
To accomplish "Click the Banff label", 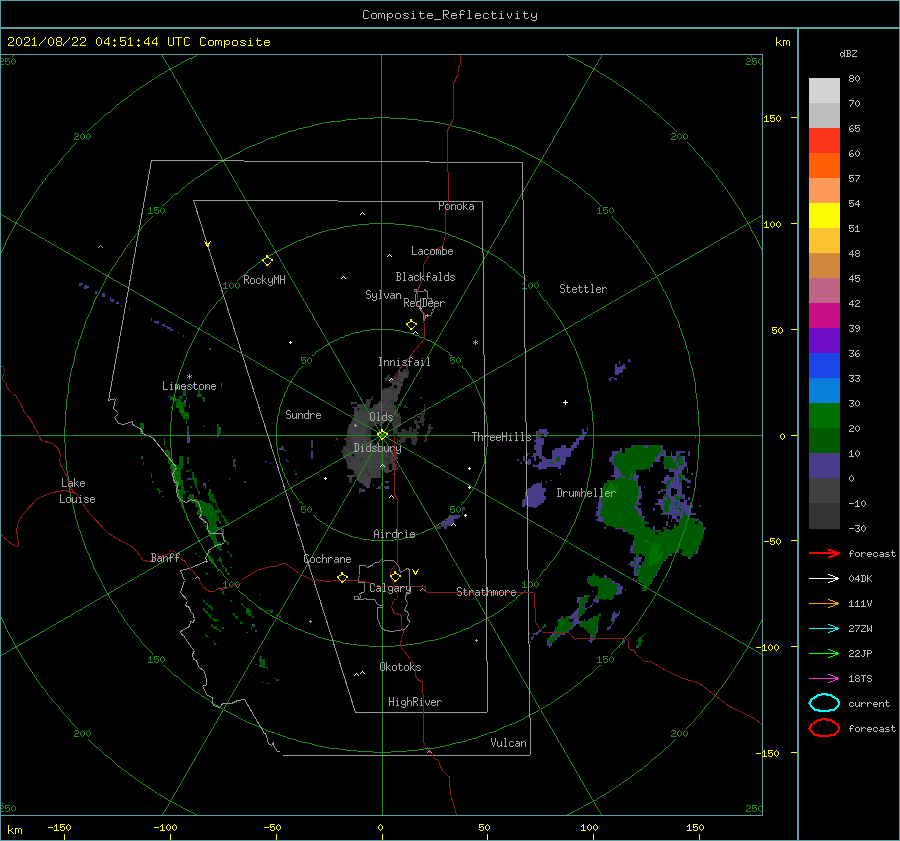I will [x=165, y=557].
